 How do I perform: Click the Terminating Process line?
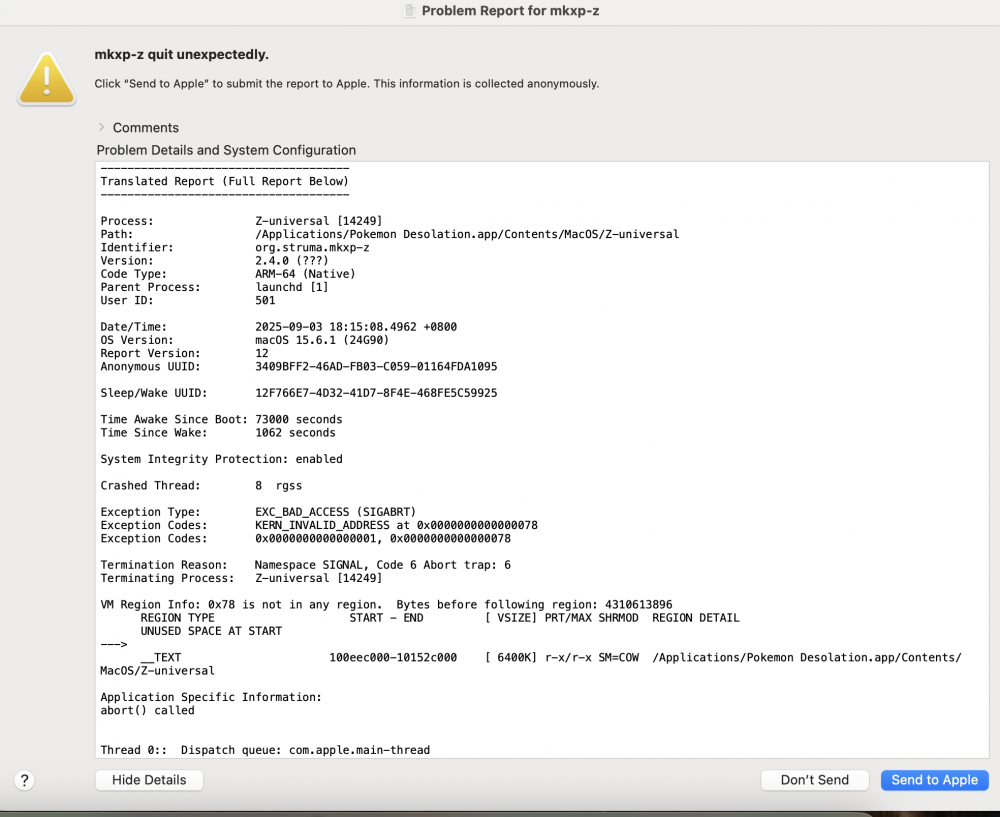(241, 578)
